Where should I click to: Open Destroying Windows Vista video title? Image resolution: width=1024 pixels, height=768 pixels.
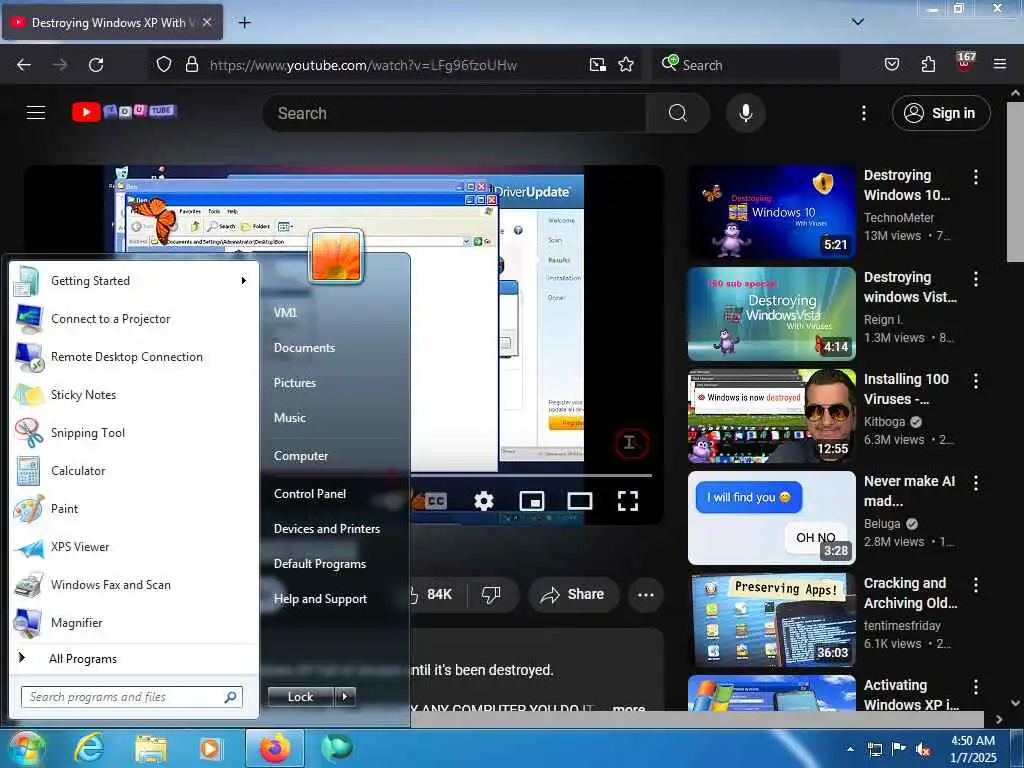coord(910,287)
